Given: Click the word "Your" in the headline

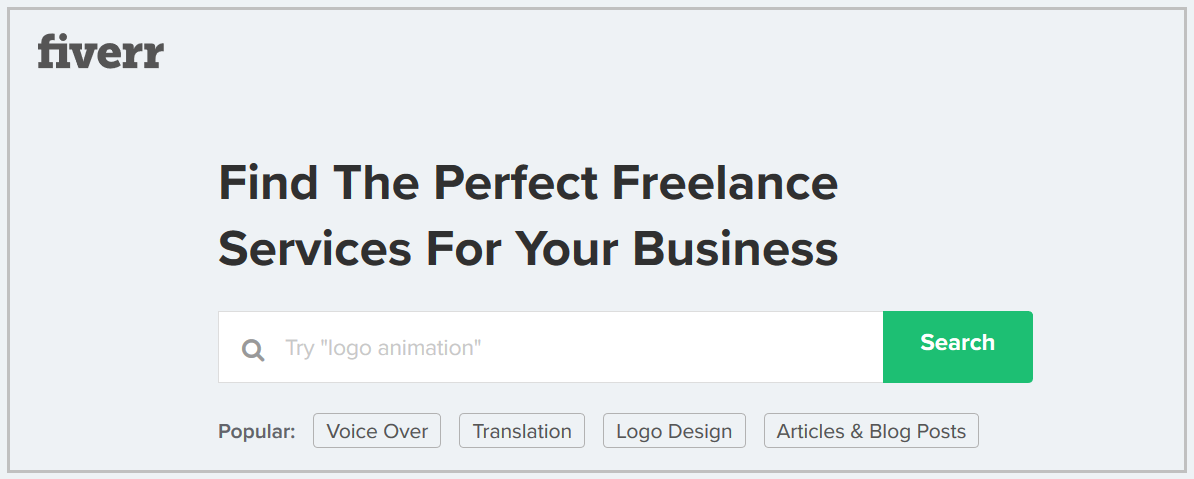Looking at the screenshot, I should 569,248.
